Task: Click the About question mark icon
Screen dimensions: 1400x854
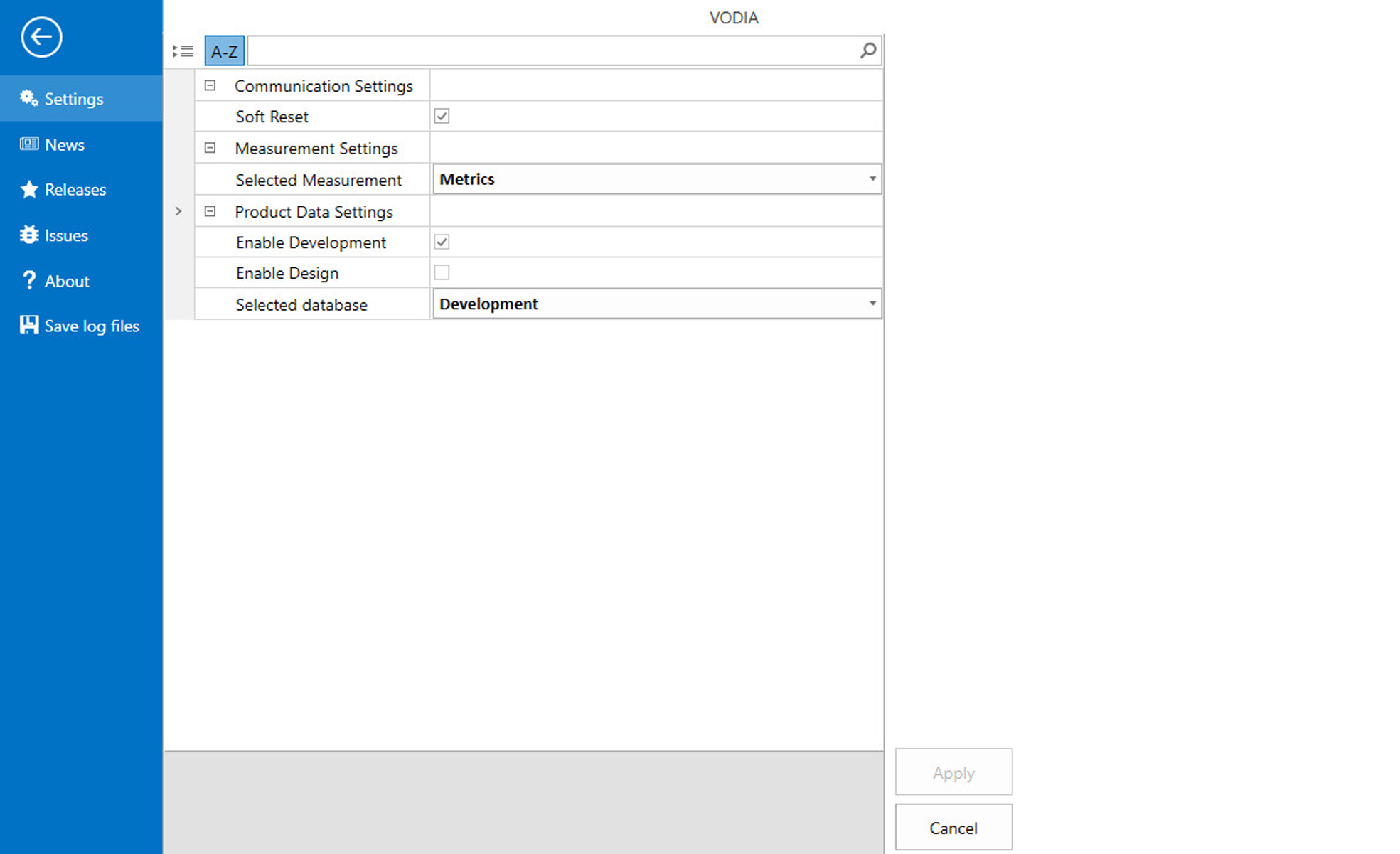Action: 29,280
